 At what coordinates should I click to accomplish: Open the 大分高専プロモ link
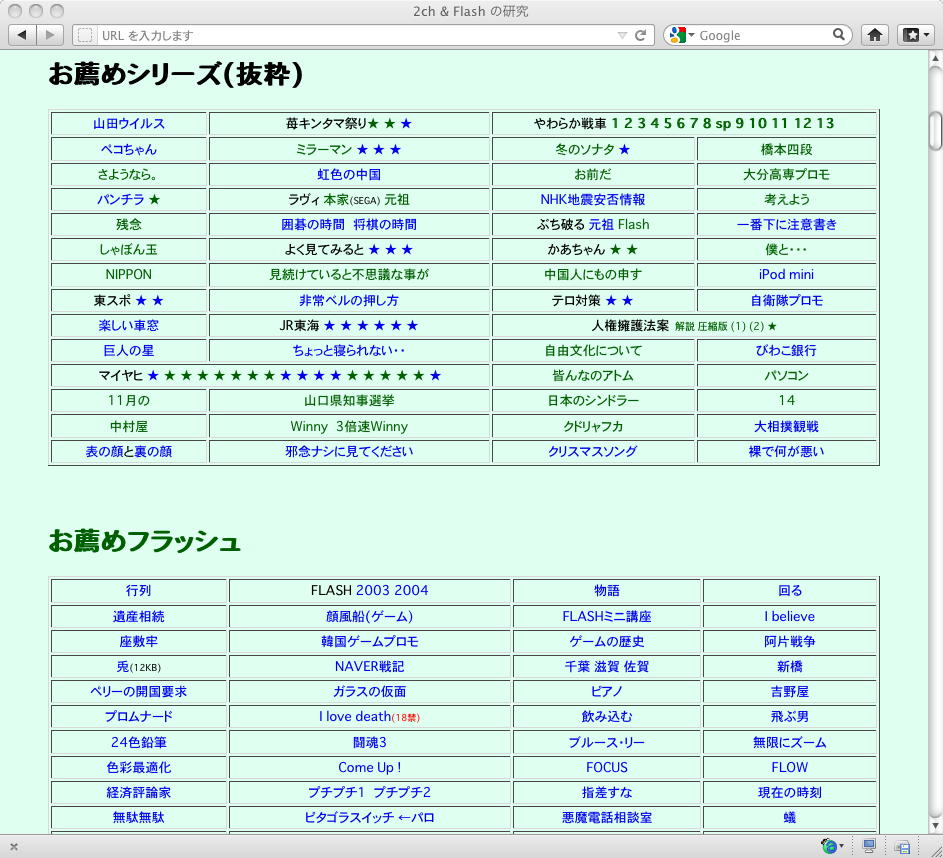pos(787,175)
